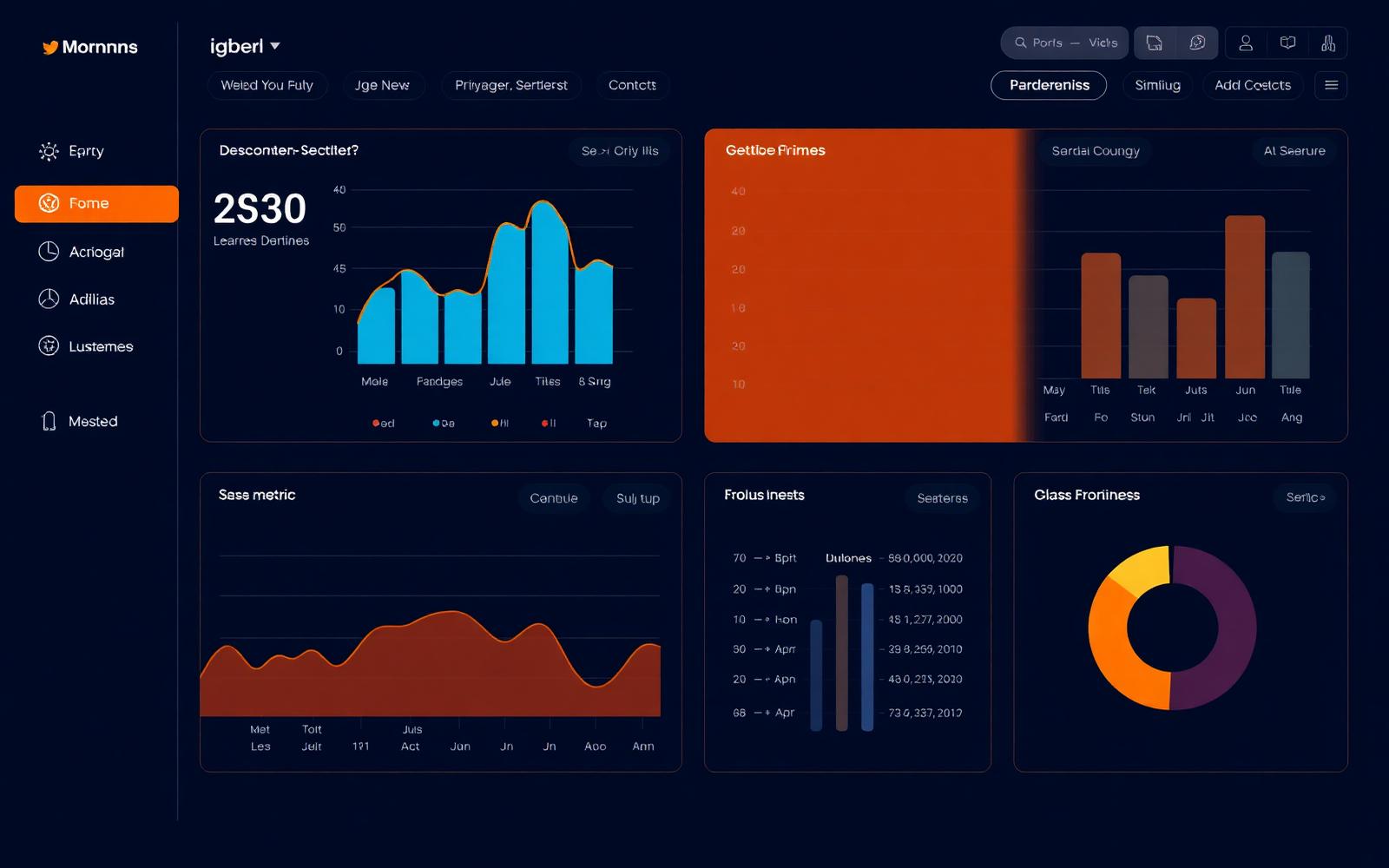Toggle the blue 'Da' legend item
Screen dimensions: 1389x868
point(444,424)
